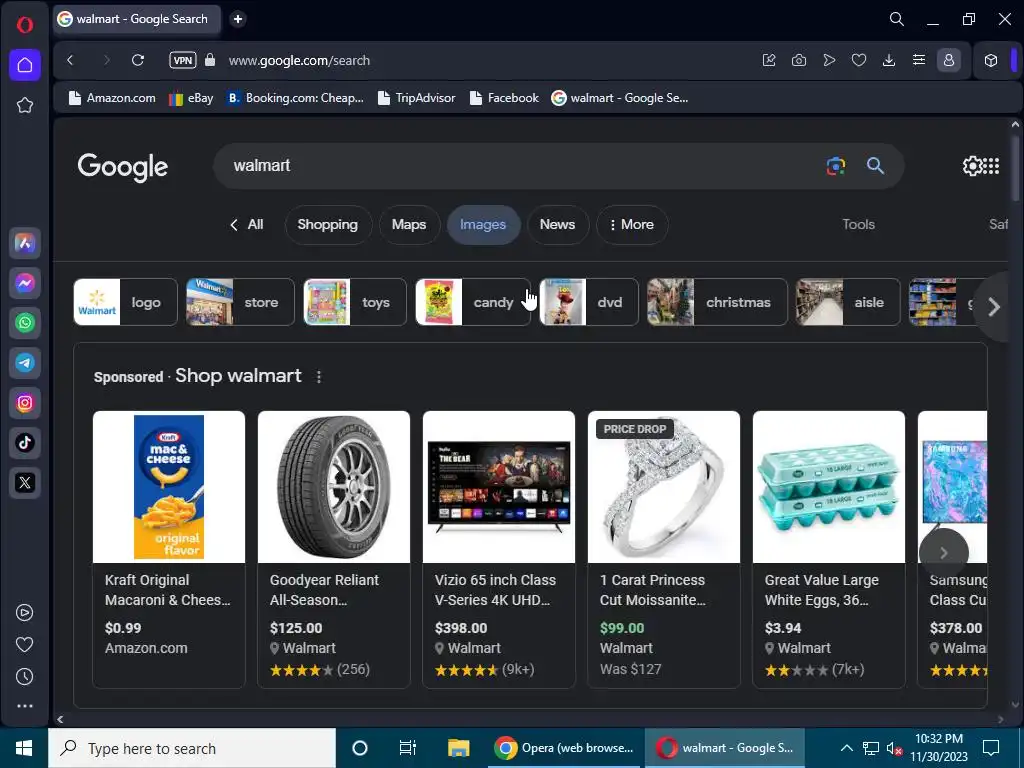Open X (Twitter) in the sidebar
1024x768 pixels.
pyautogui.click(x=25, y=483)
